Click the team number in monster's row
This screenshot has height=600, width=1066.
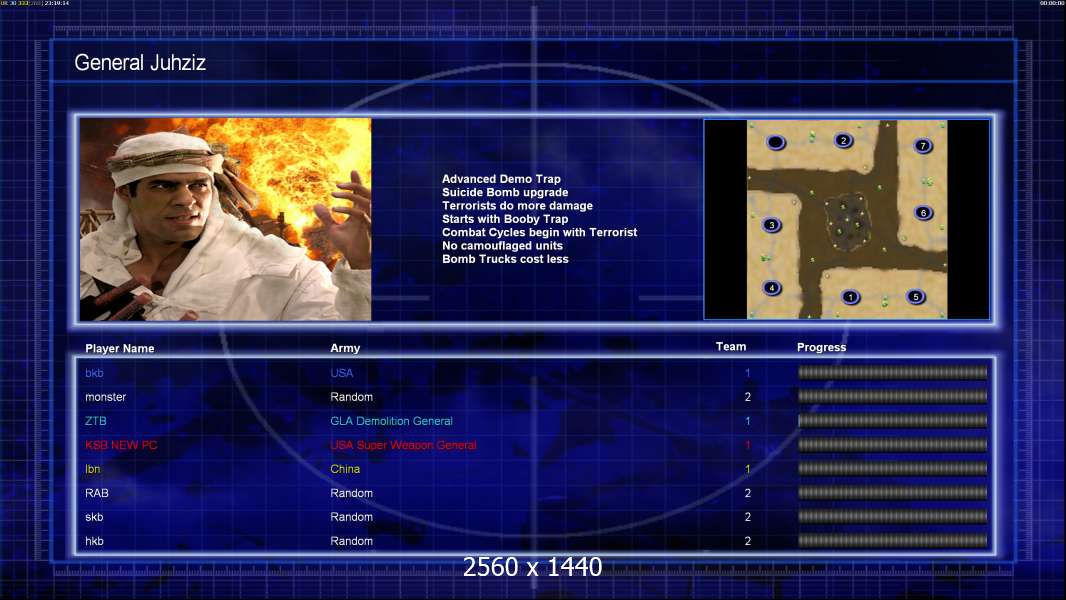coord(747,397)
